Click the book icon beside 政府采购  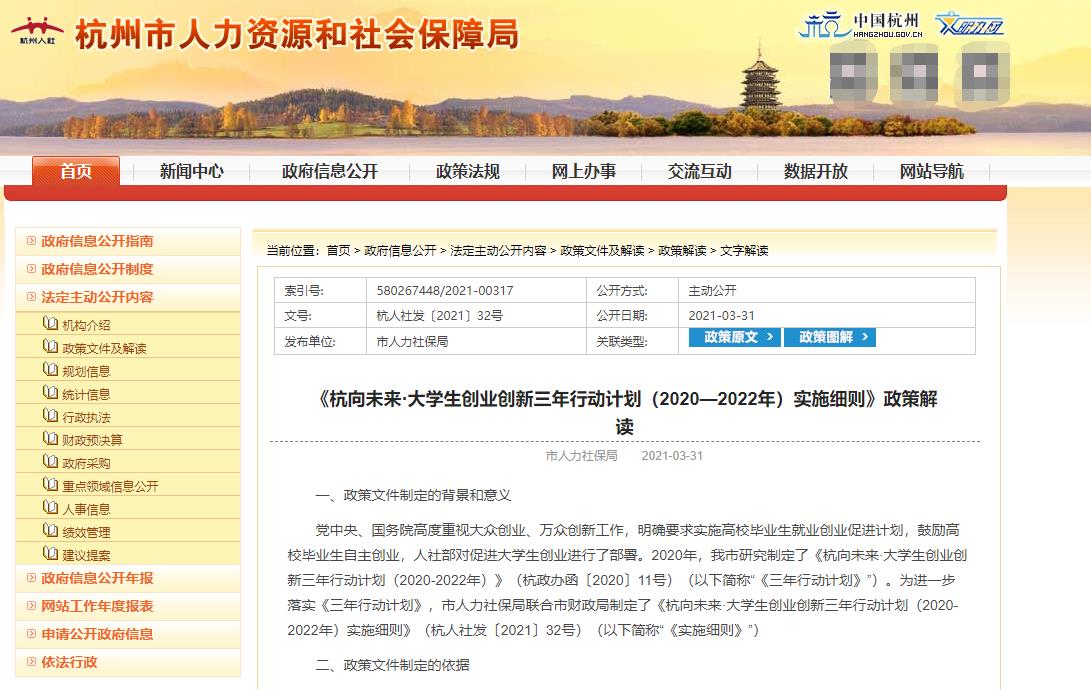[51, 462]
